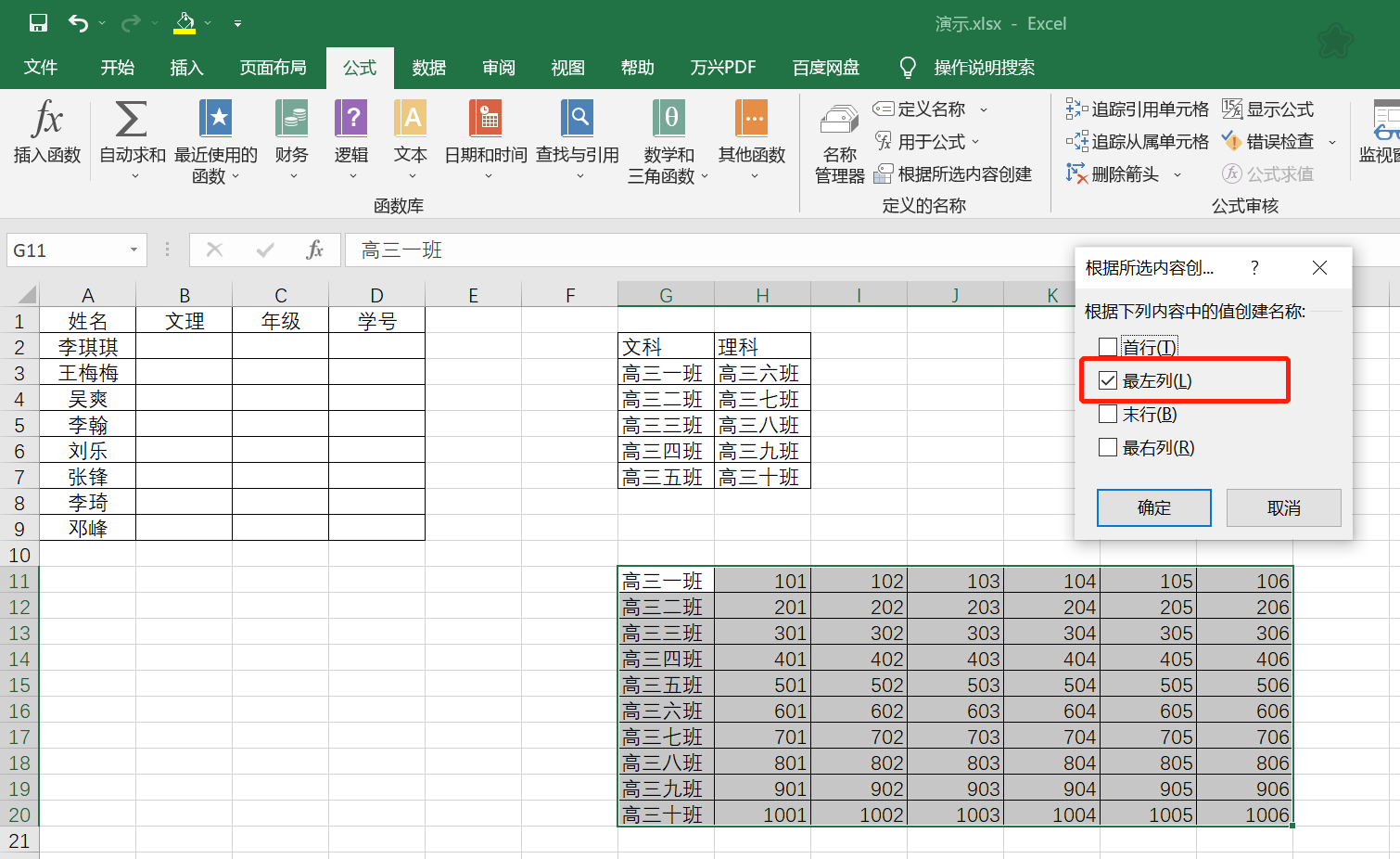
Task: Switch to the Page Layout (页面布局) tab
Action: (x=273, y=68)
